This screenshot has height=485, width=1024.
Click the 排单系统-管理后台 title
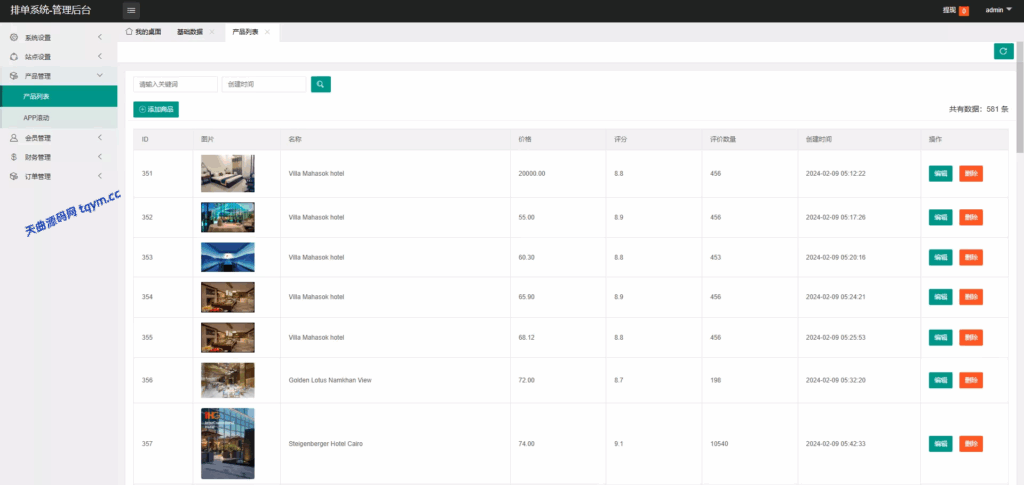51,10
